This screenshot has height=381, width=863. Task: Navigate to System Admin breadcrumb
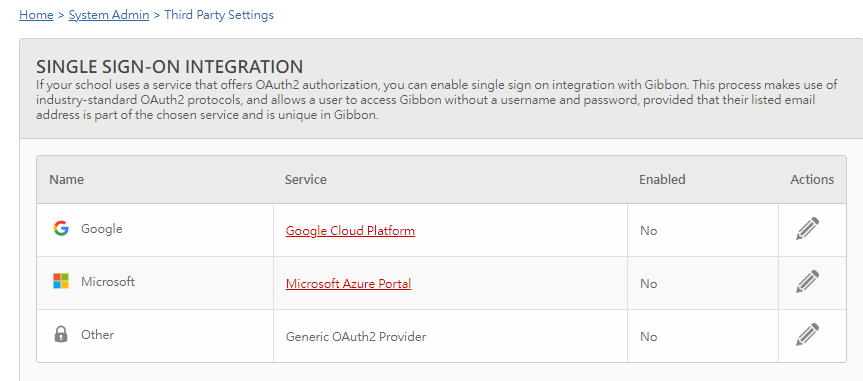109,15
